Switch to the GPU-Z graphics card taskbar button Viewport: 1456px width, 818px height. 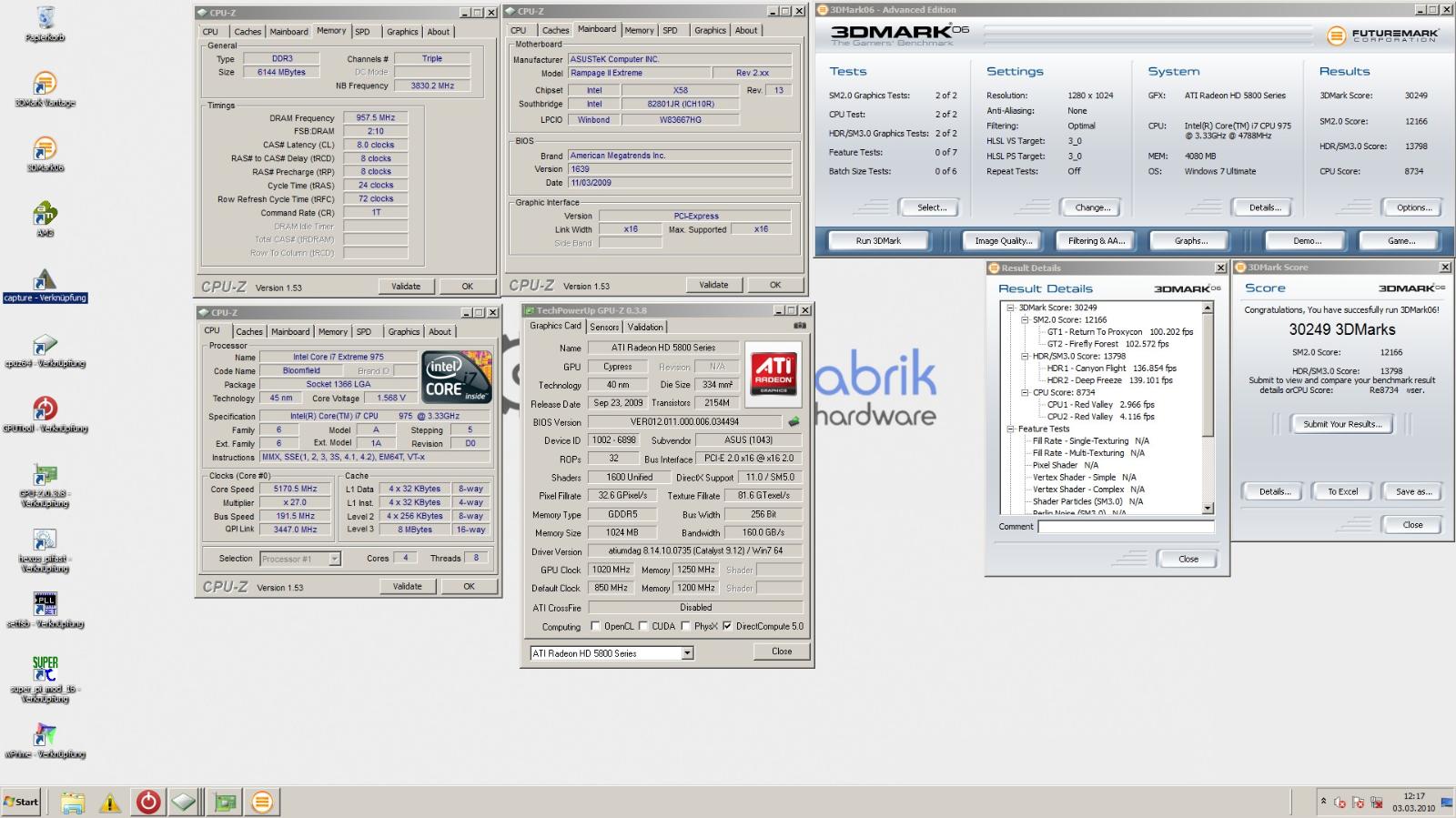coord(225,802)
